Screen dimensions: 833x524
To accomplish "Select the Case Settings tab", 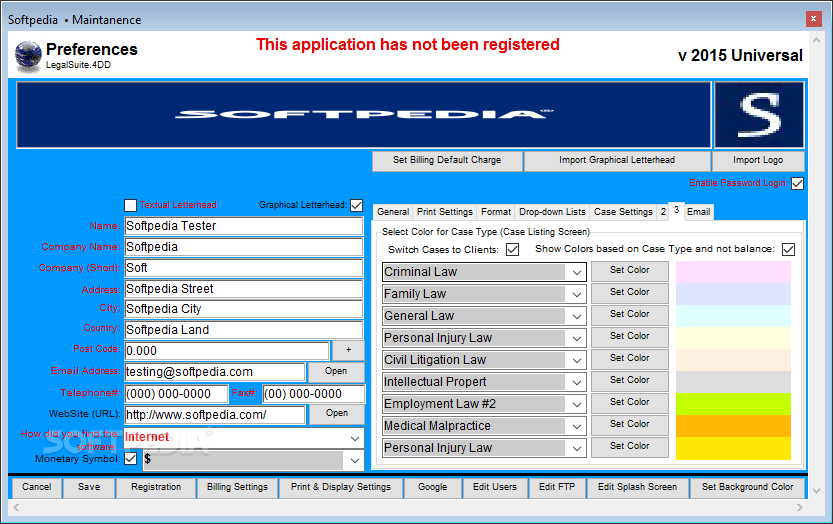I will [623, 212].
